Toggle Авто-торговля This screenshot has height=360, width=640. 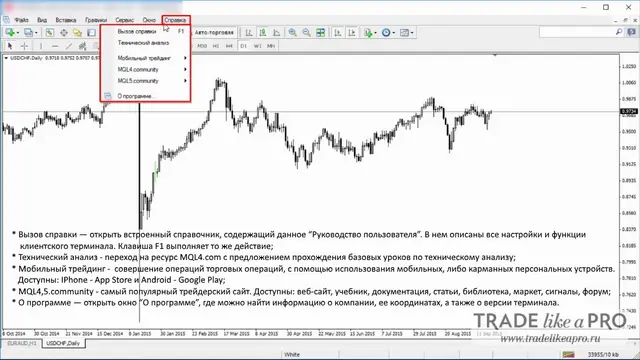[213, 33]
